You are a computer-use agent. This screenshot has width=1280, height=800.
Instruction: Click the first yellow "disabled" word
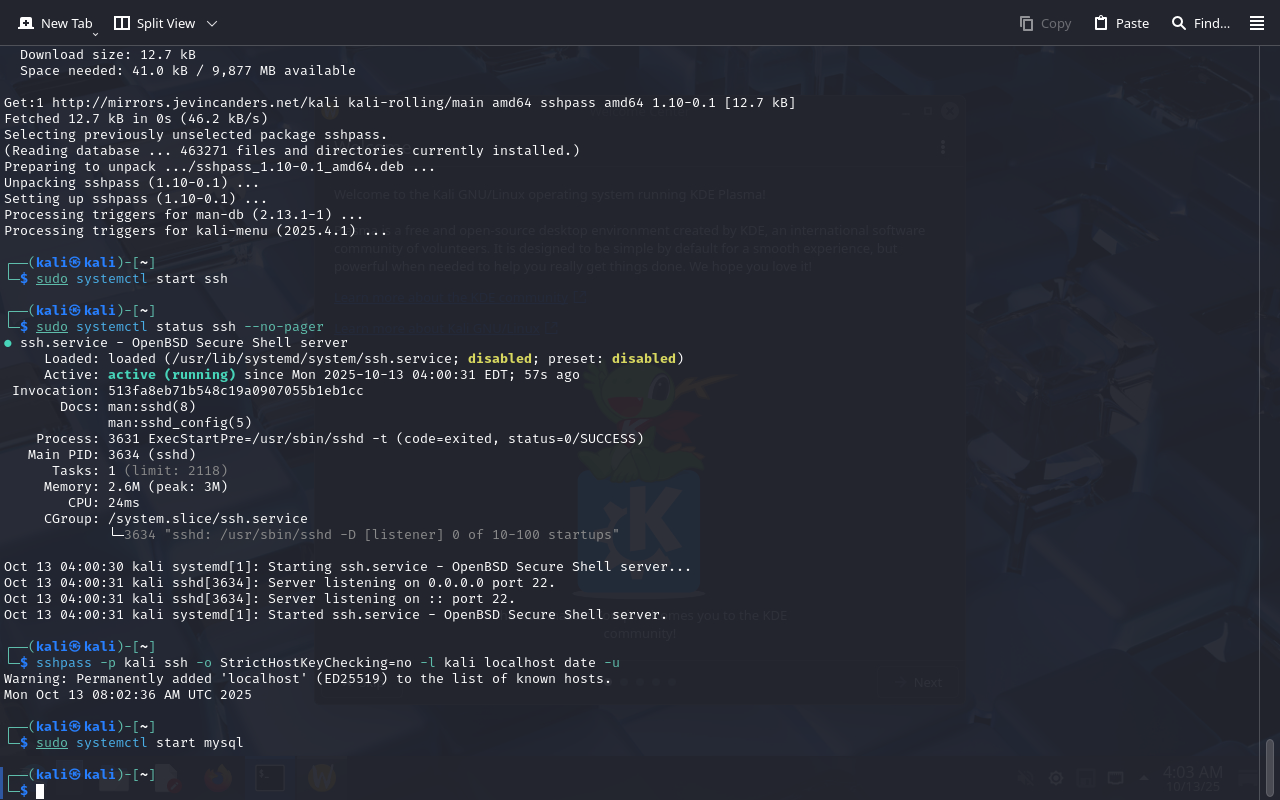pyautogui.click(x=499, y=359)
